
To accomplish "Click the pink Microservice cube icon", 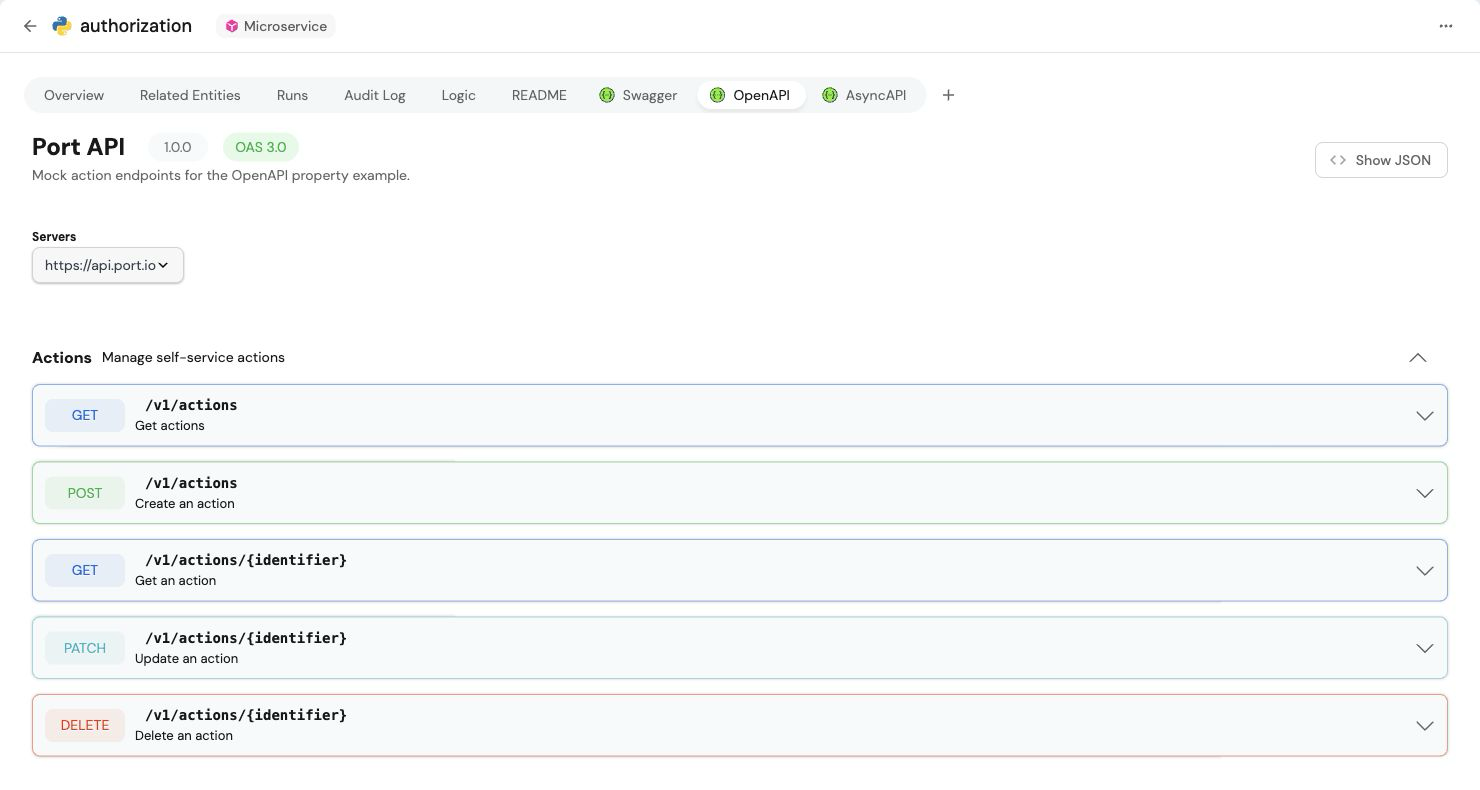I will click(x=232, y=26).
